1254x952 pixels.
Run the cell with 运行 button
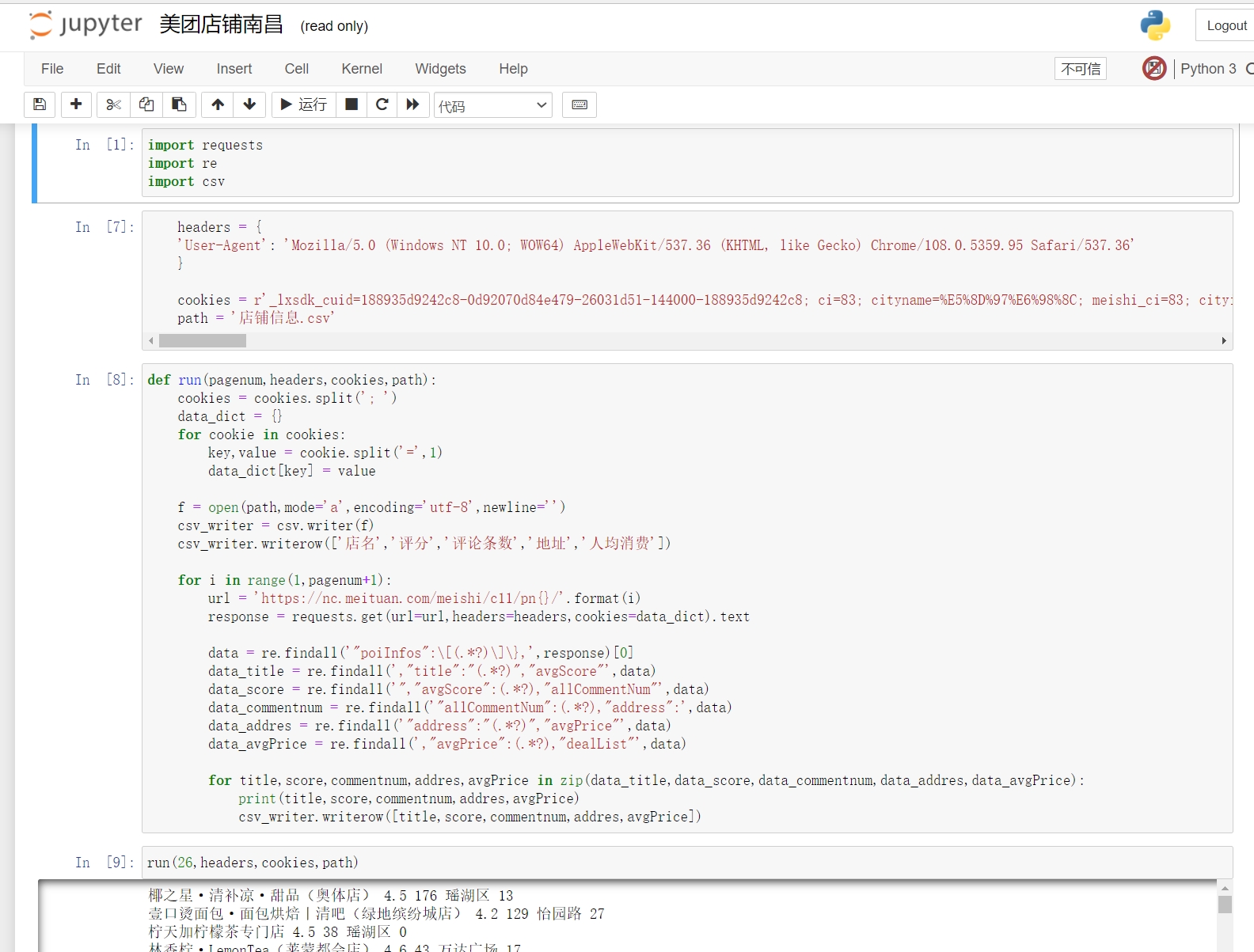click(x=304, y=104)
